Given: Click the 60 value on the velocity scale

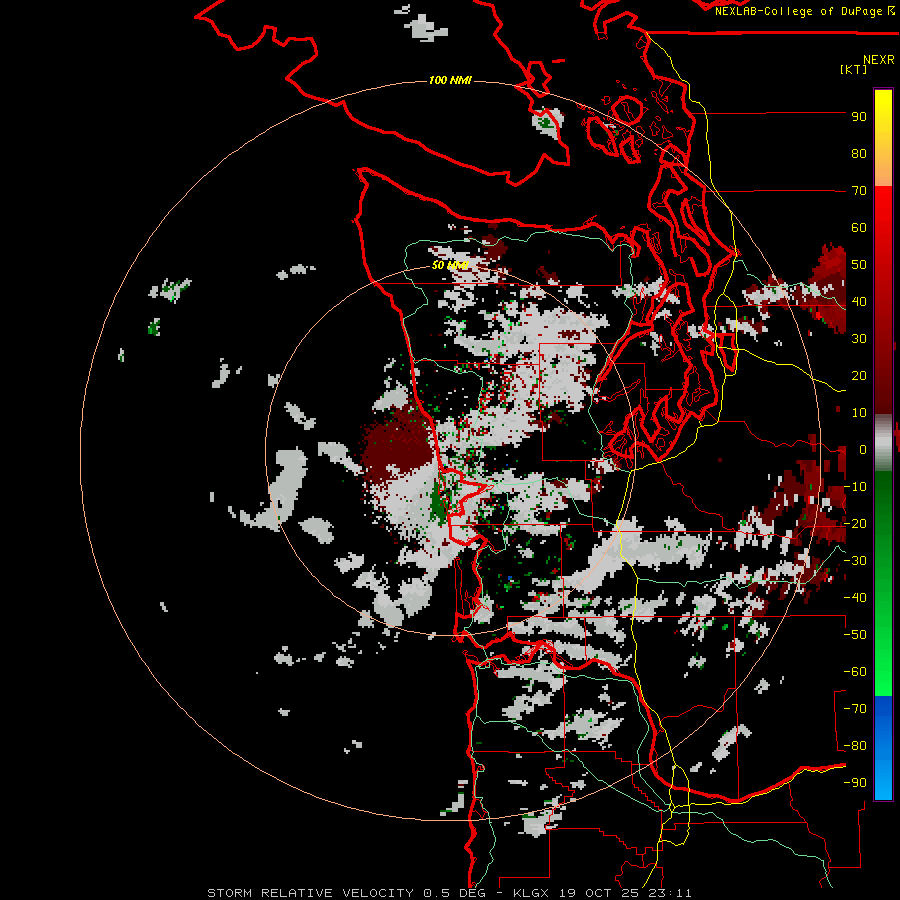Looking at the screenshot, I should [859, 228].
